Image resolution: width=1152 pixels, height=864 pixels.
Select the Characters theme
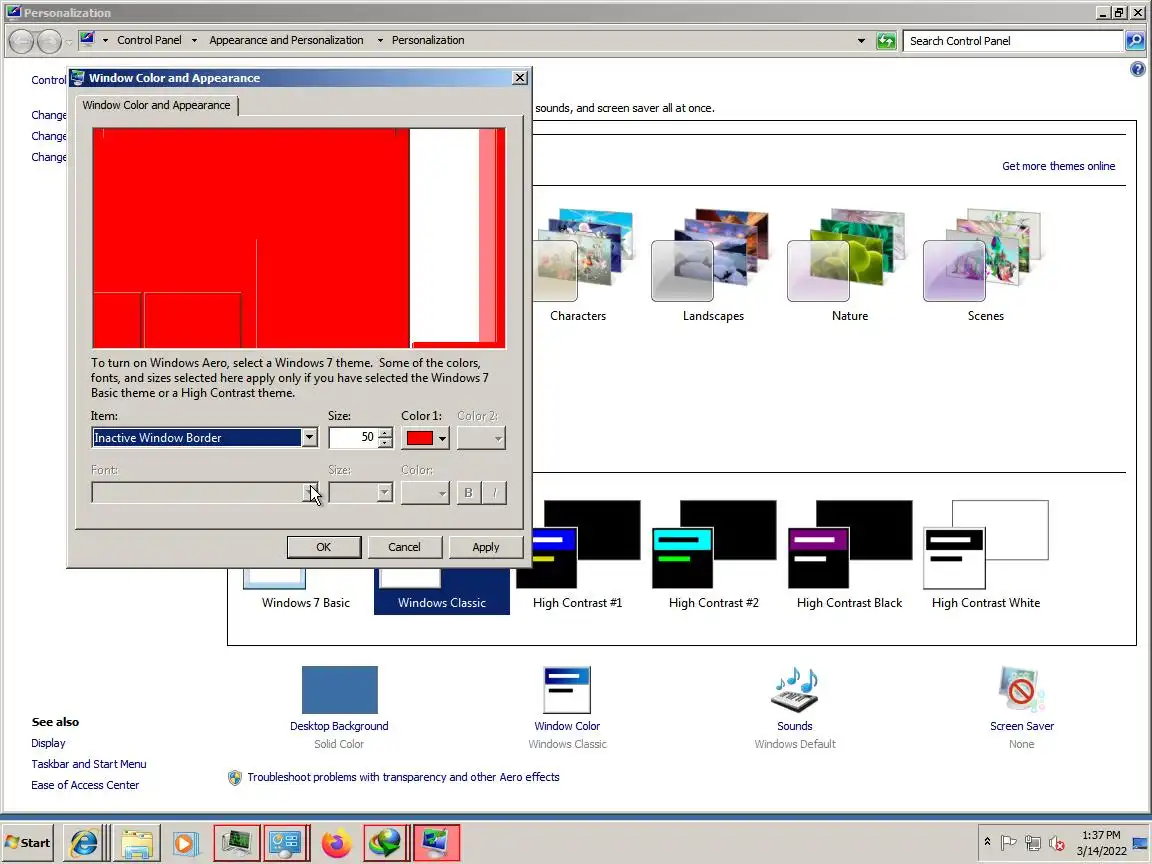(x=578, y=264)
